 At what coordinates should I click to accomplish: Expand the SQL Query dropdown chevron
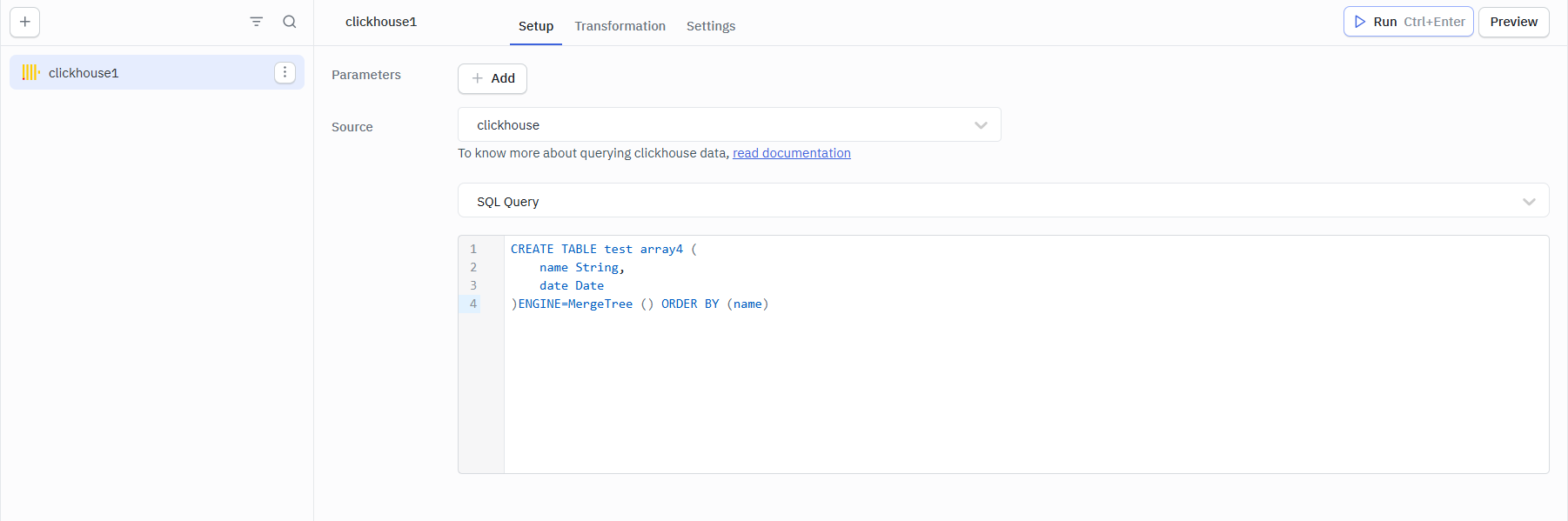click(1530, 202)
